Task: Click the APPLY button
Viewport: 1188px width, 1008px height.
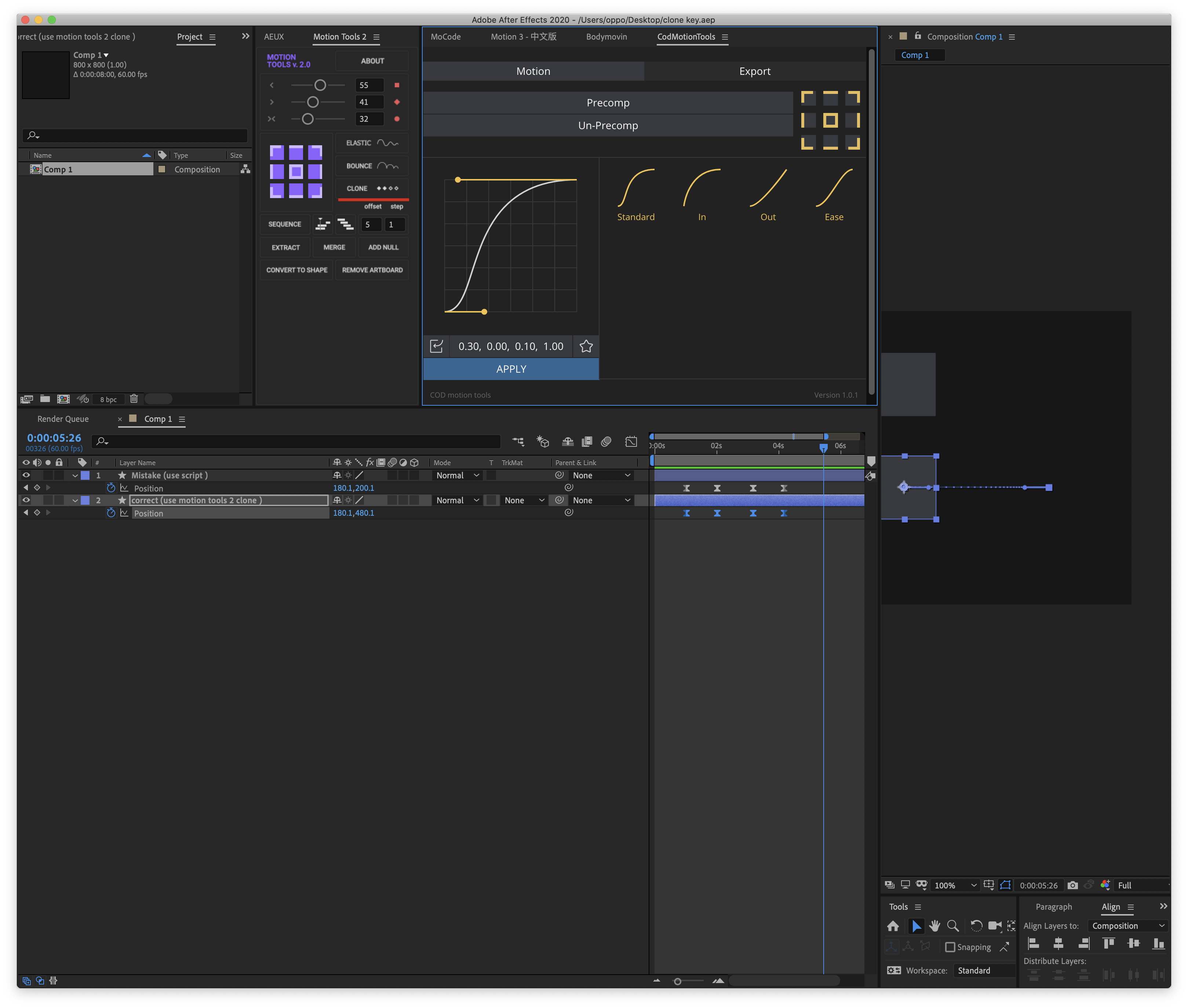Action: 511,369
